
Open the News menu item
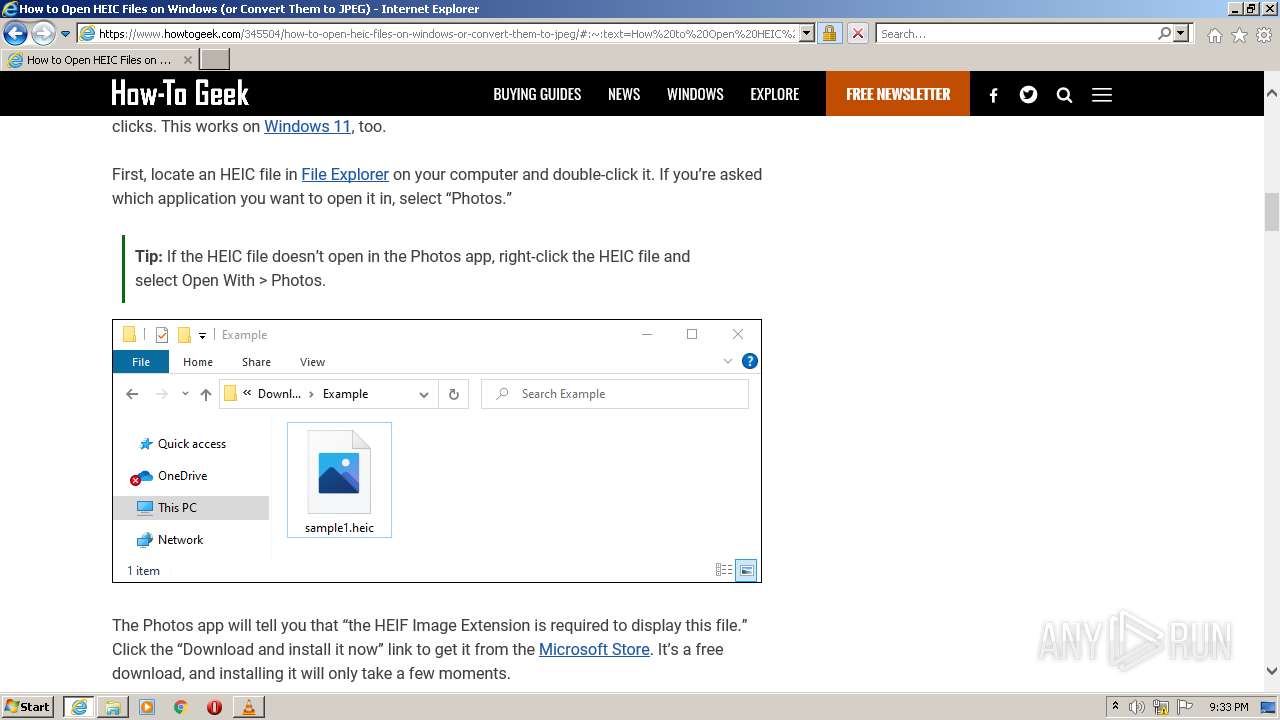[624, 94]
